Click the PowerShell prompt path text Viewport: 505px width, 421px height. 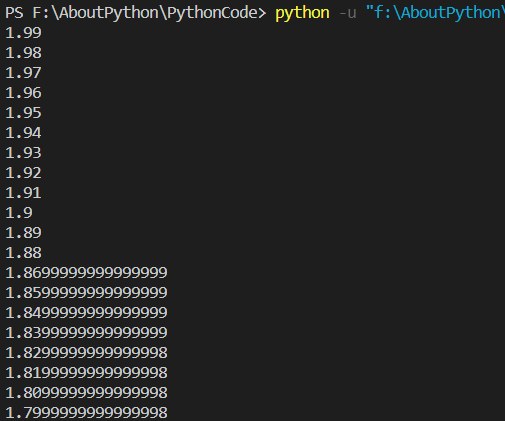[136, 13]
